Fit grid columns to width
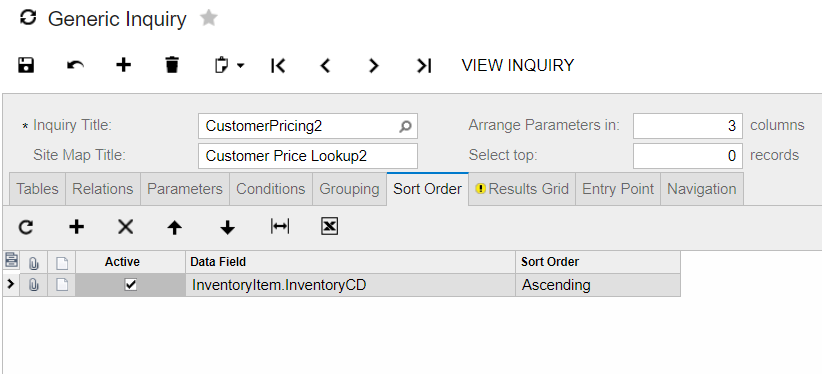 (280, 226)
